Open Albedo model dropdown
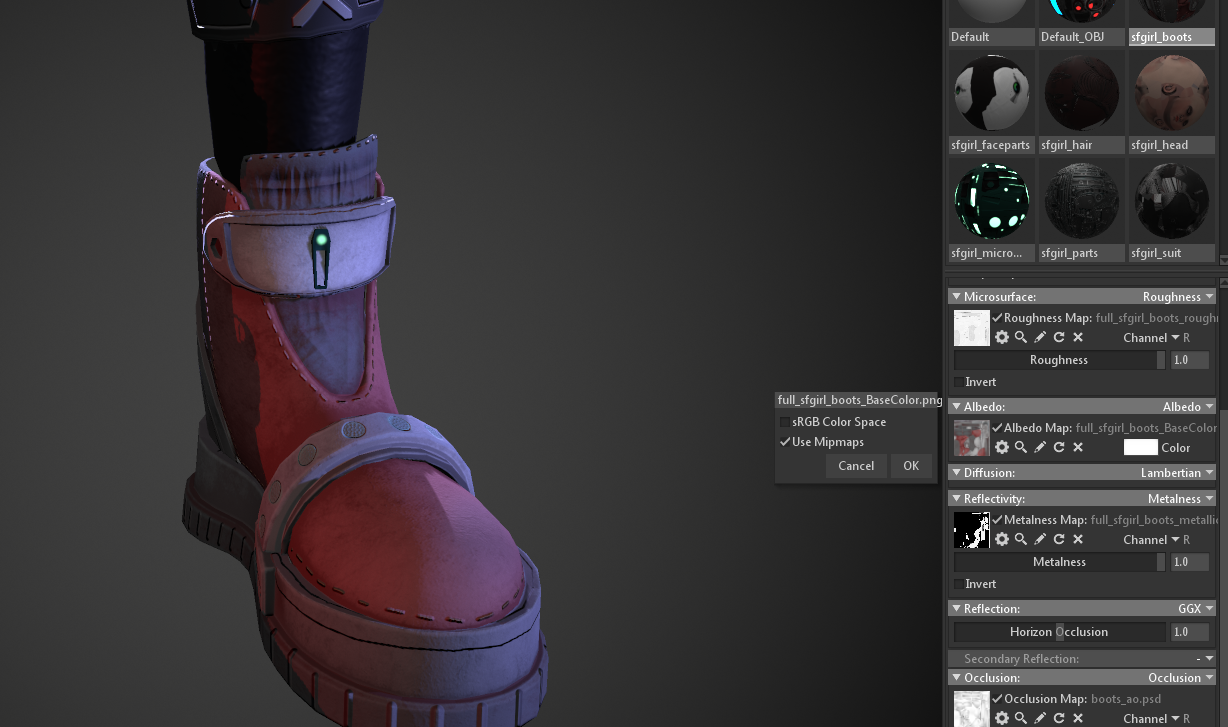The width and height of the screenshot is (1228, 727). [1188, 407]
